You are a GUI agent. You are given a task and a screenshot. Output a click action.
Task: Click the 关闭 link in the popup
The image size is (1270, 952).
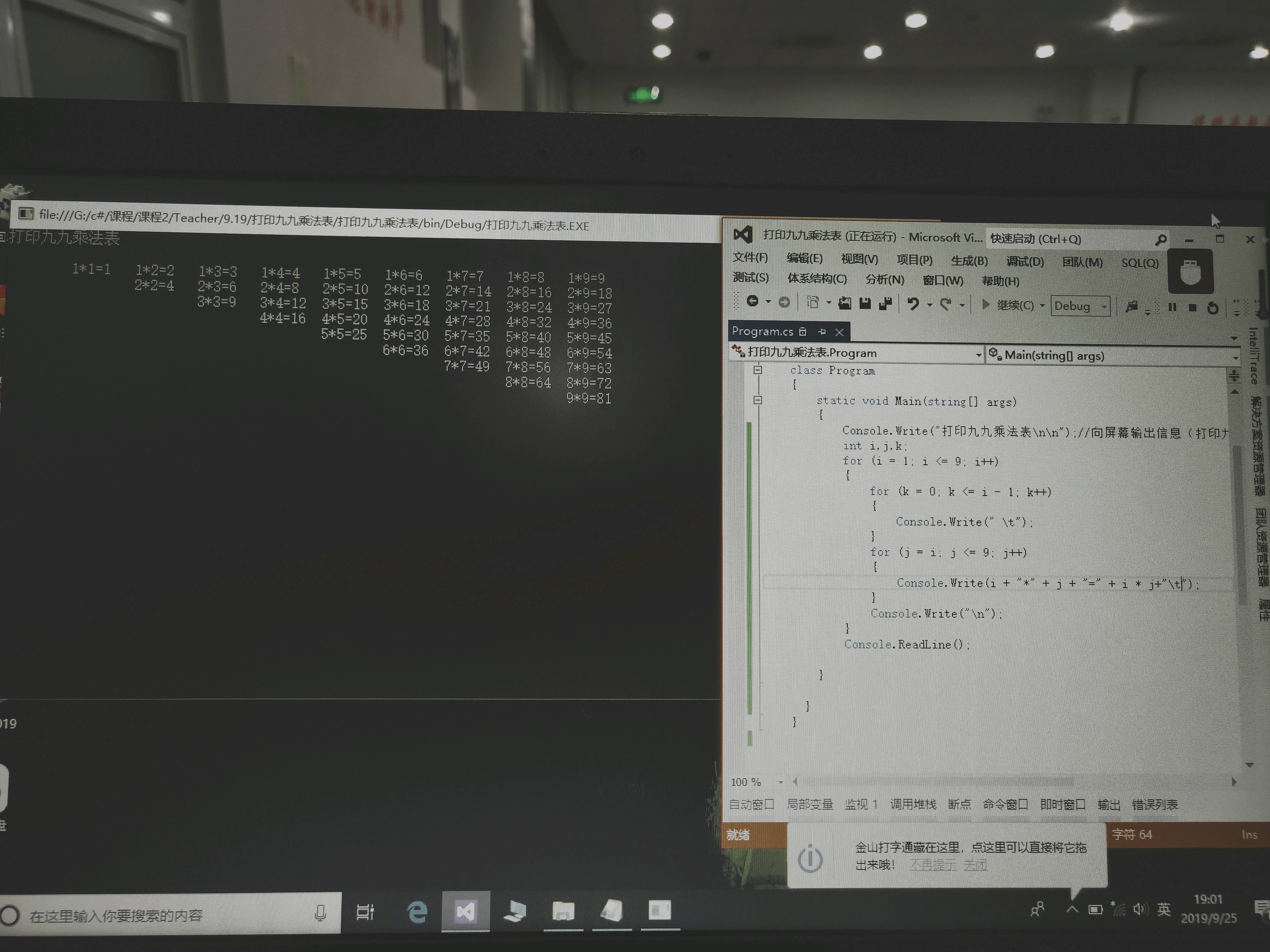click(975, 865)
